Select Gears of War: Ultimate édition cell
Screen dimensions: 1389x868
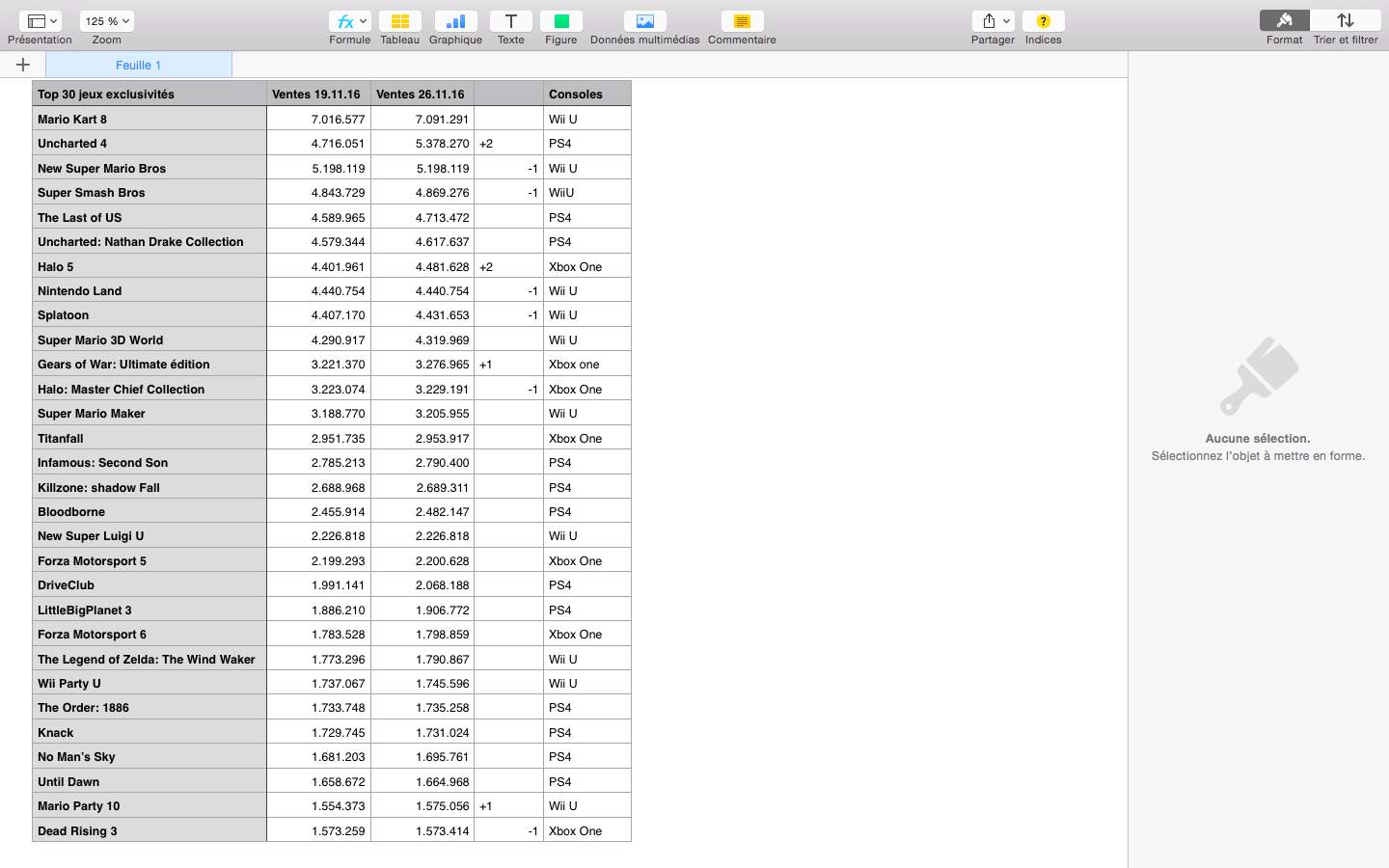[150, 364]
